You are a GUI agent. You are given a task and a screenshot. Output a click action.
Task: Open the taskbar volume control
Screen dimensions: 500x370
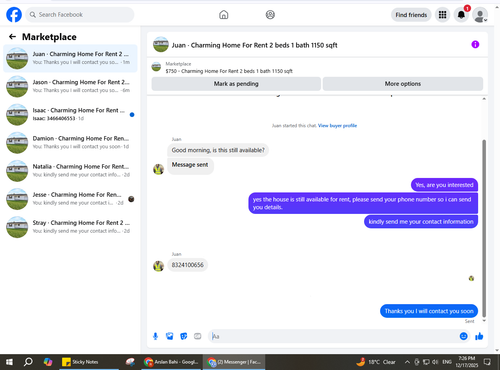click(x=435, y=362)
